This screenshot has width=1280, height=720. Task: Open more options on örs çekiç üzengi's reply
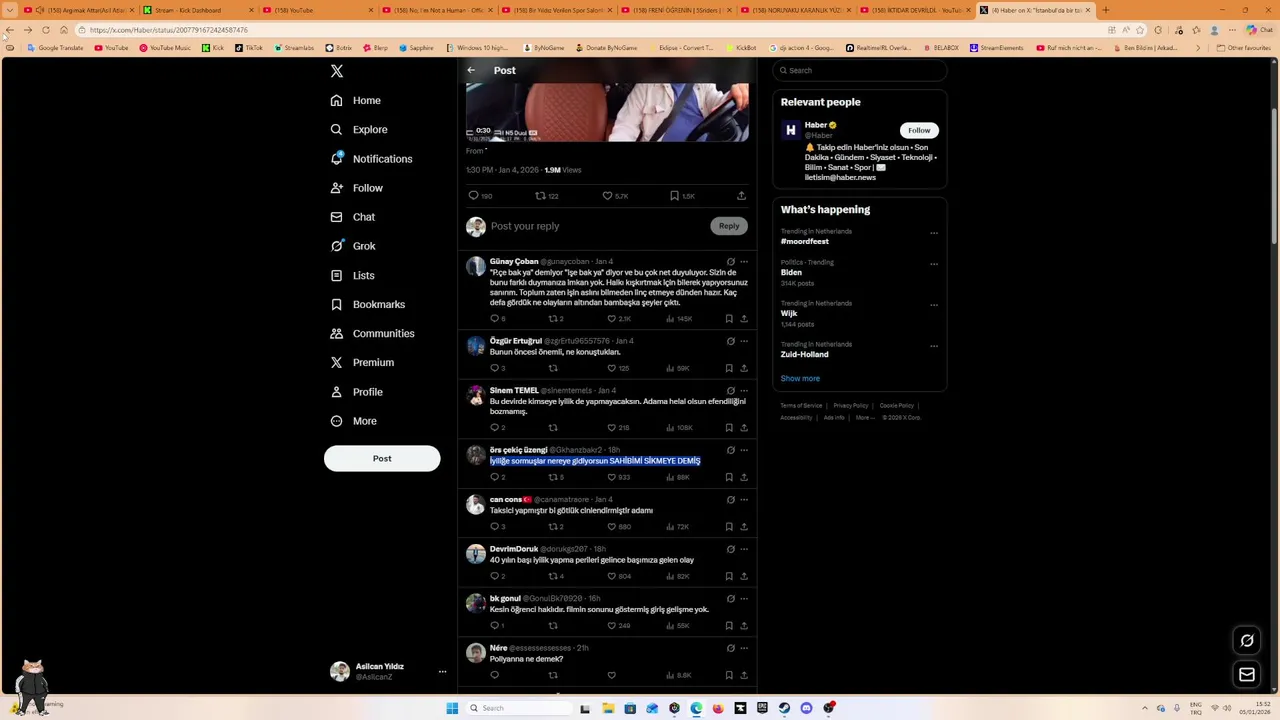click(744, 450)
